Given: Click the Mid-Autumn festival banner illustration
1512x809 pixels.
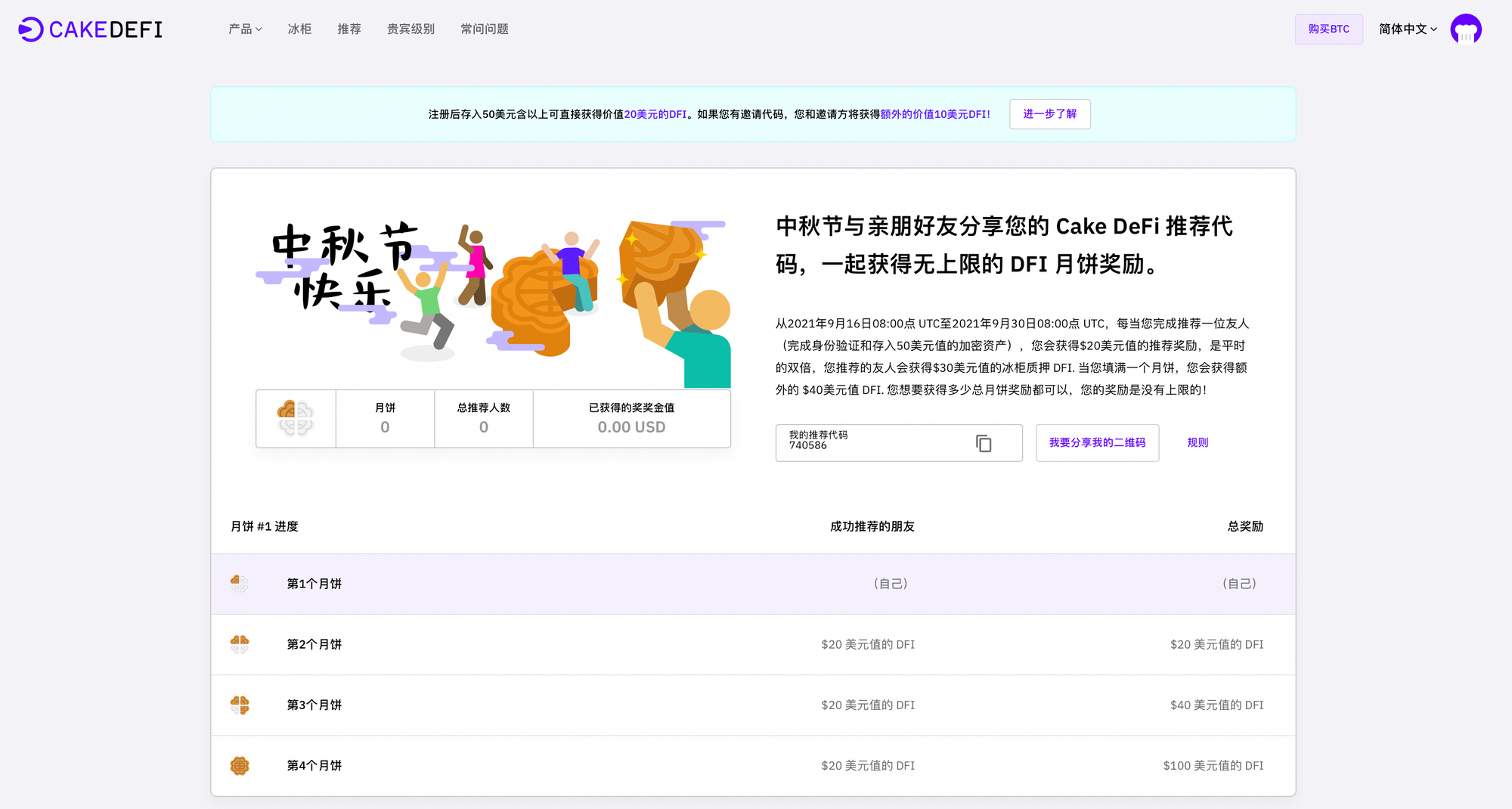Looking at the screenshot, I should coord(494,302).
